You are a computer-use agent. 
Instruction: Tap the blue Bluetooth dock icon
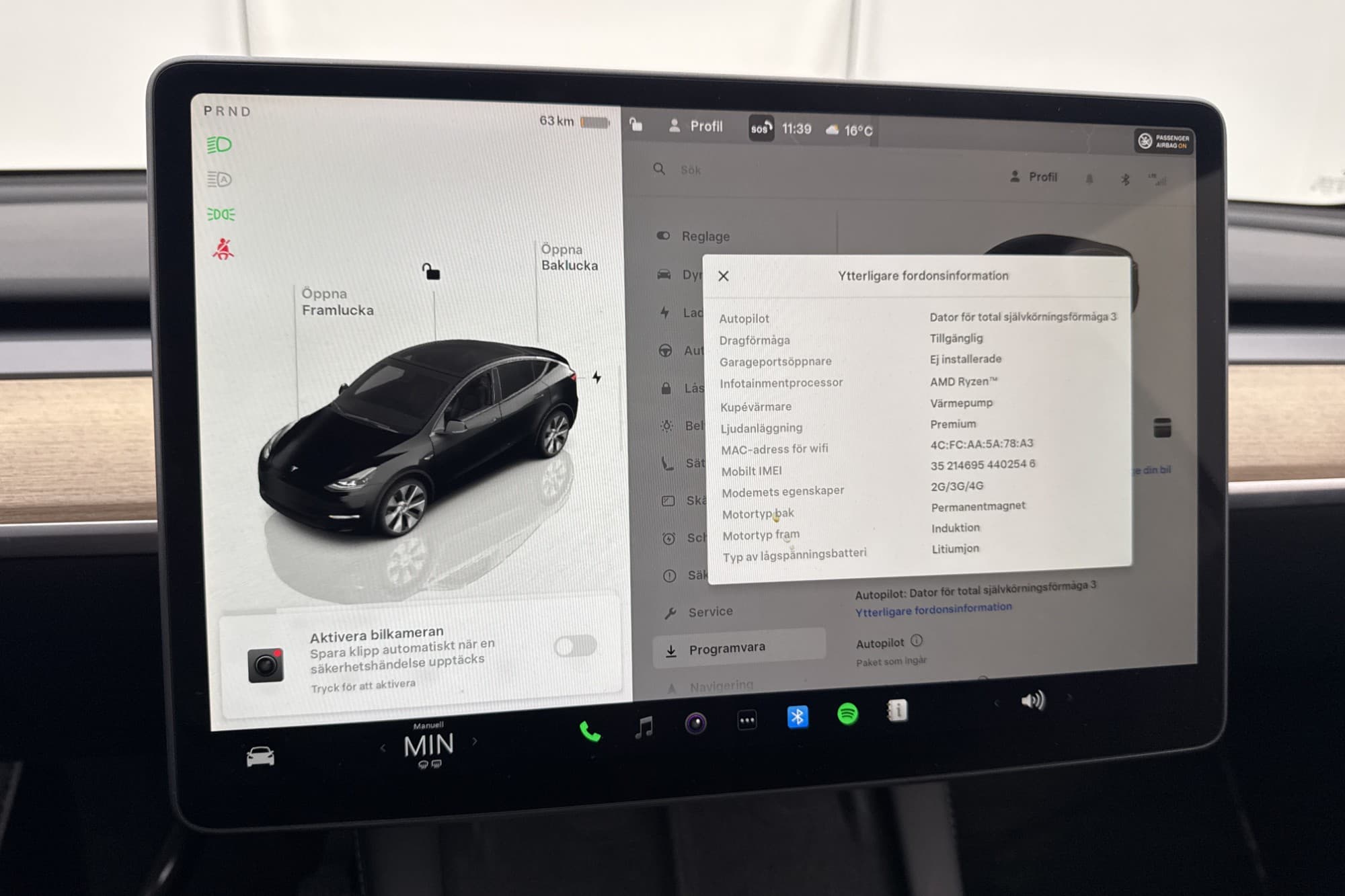pyautogui.click(x=798, y=717)
